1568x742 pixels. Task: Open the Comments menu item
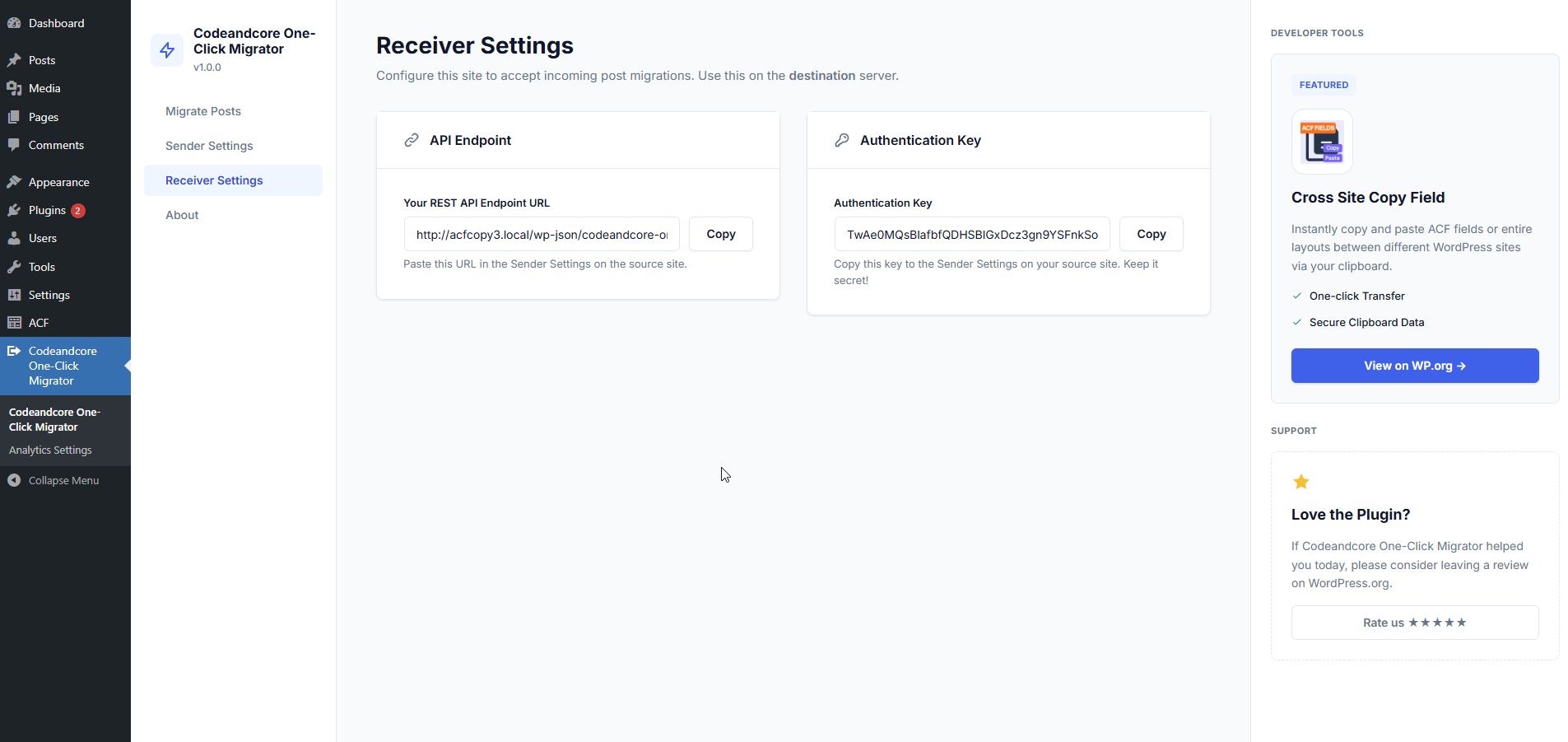coord(65,145)
